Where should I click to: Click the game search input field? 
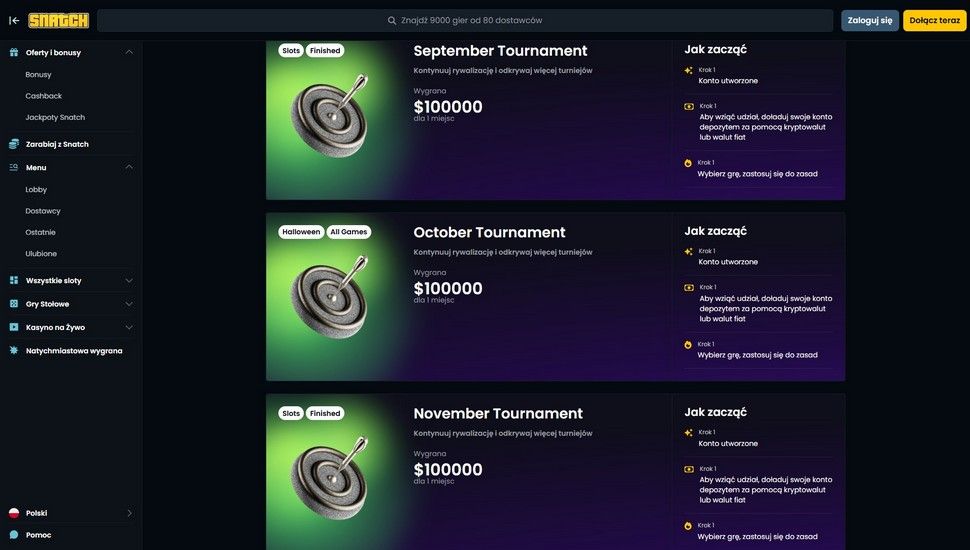click(465, 20)
